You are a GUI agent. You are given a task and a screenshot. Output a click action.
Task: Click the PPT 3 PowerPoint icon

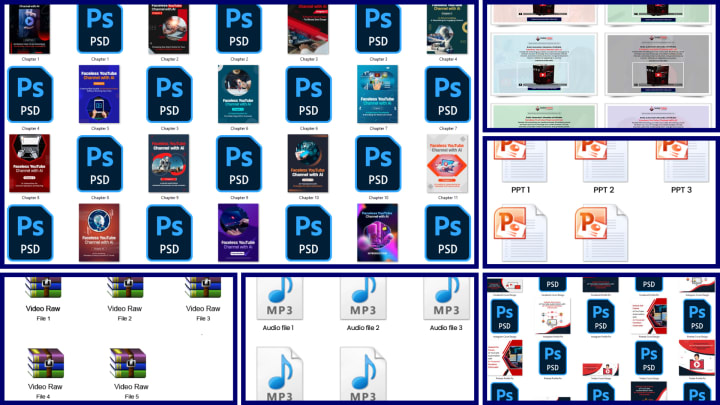point(682,162)
